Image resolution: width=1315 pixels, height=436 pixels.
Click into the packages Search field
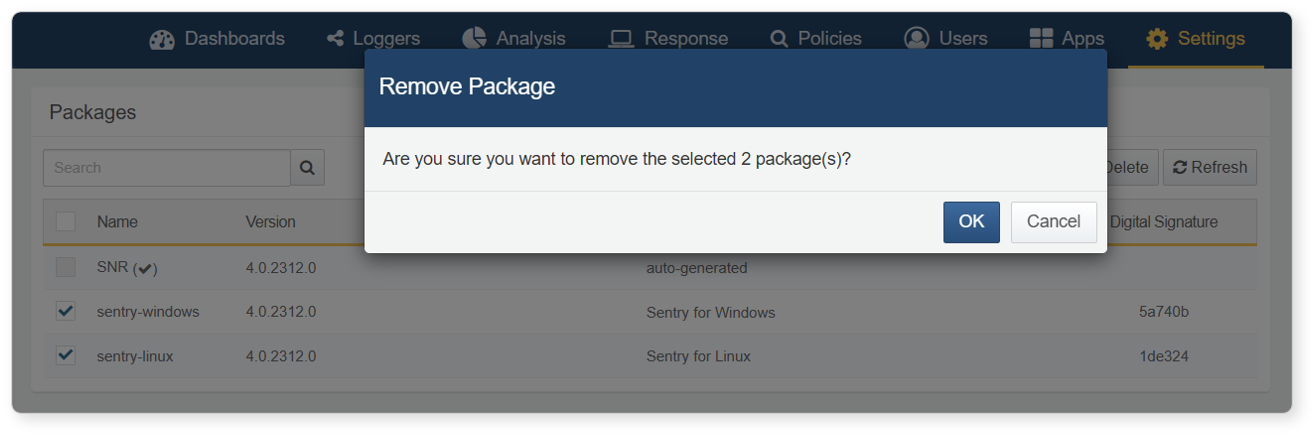[167, 168]
